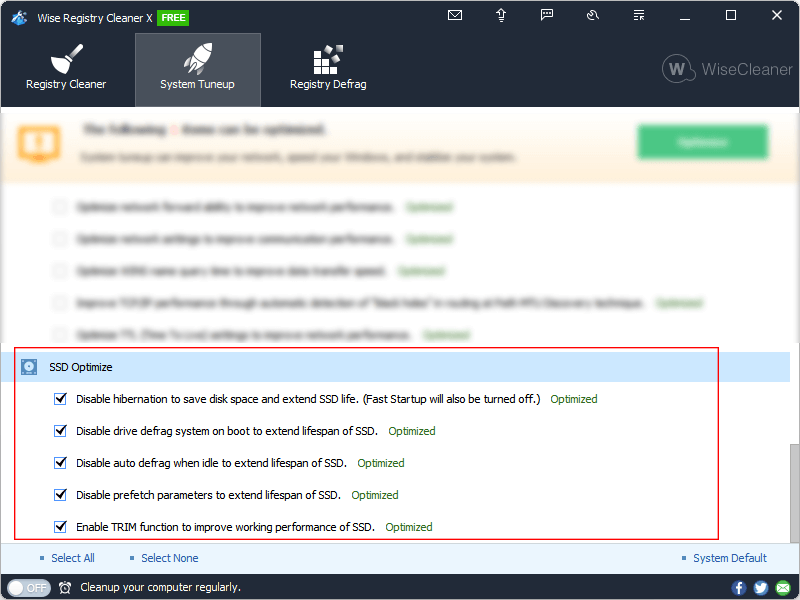Screen dimensions: 800x600
Task: Open the feedback chat bubble icon
Action: pyautogui.click(x=547, y=15)
